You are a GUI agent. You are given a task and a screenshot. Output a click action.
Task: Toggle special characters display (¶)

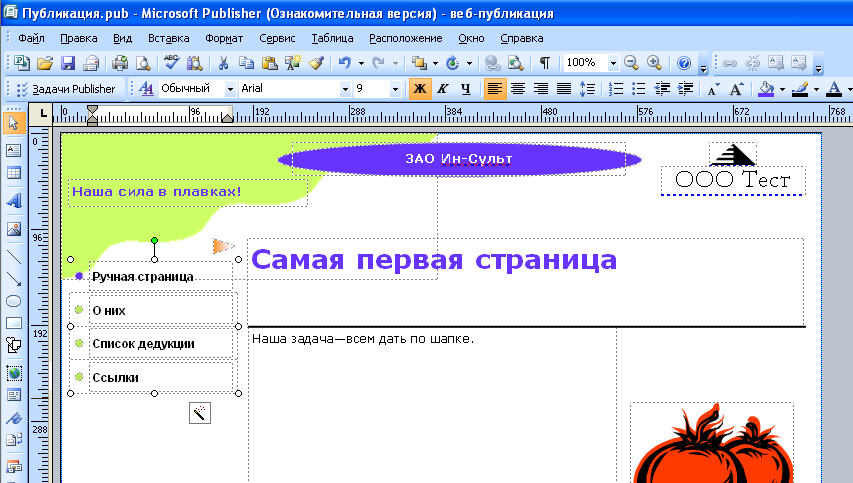point(544,63)
